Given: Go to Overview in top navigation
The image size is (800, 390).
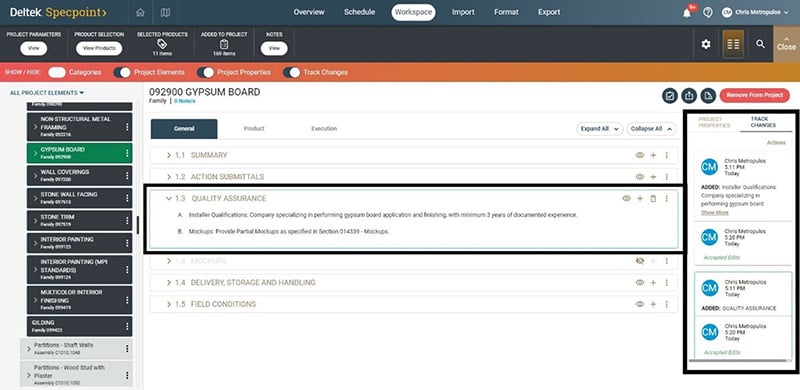Looking at the screenshot, I should (309, 12).
